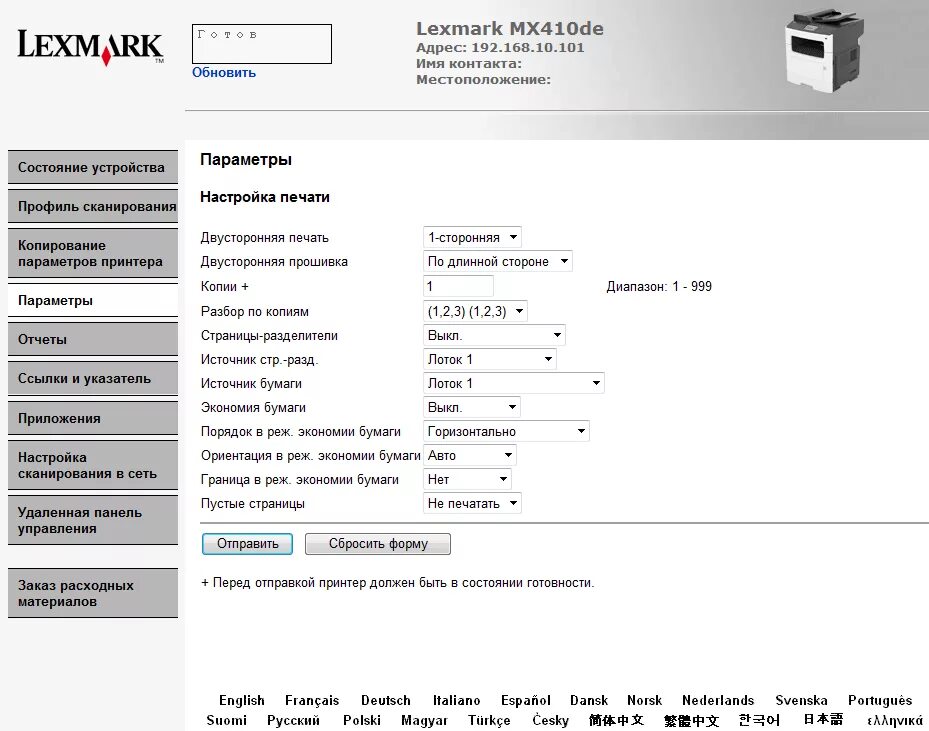Open Граница в реж. экономии бумаги dropdown
The width and height of the screenshot is (929, 731).
467,479
